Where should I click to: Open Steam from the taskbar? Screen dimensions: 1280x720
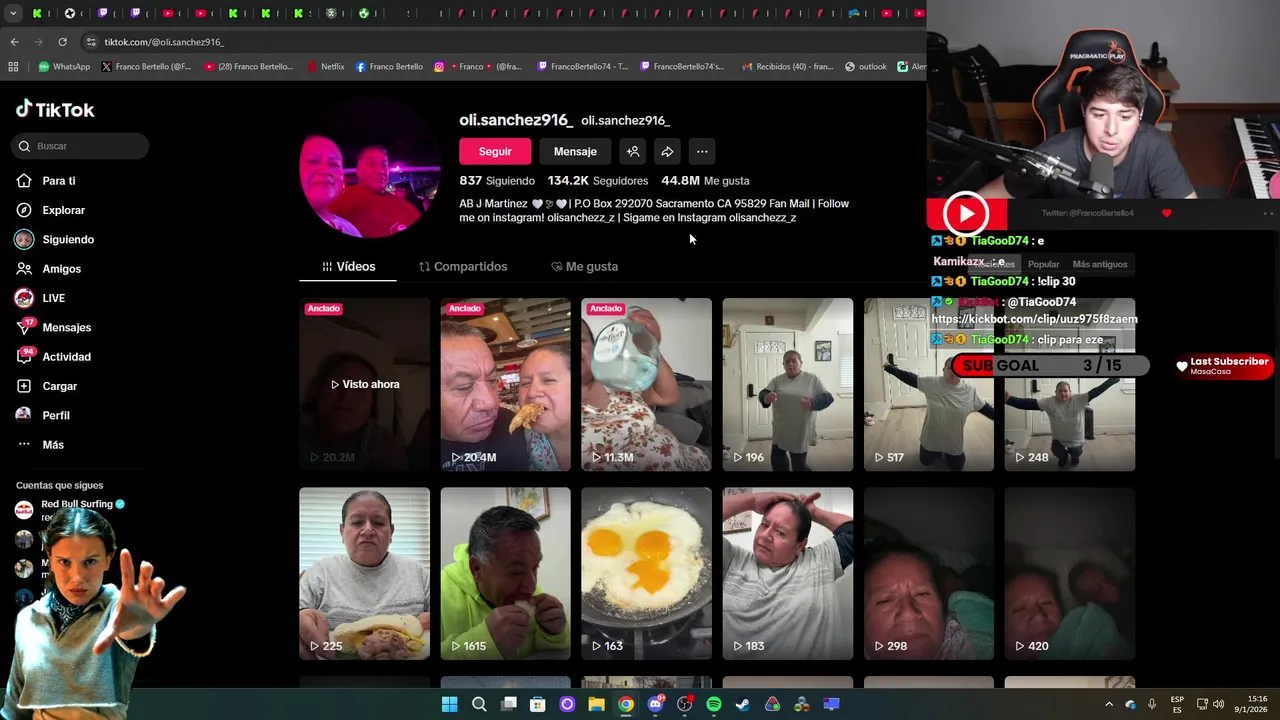(x=743, y=705)
